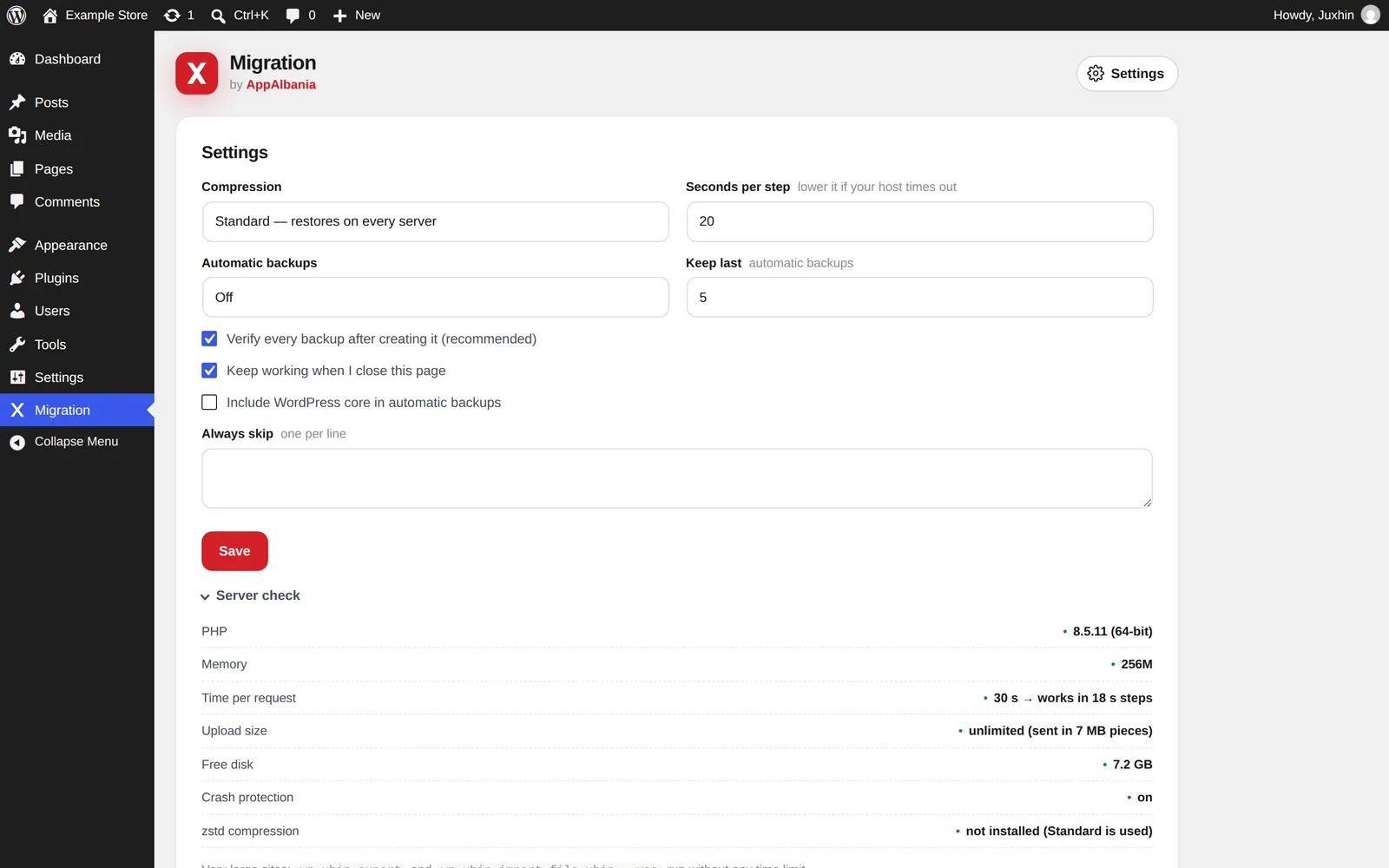Click the unlimited (sent in 7 MB pieces) text
This screenshot has height=868, width=1389.
click(1060, 731)
